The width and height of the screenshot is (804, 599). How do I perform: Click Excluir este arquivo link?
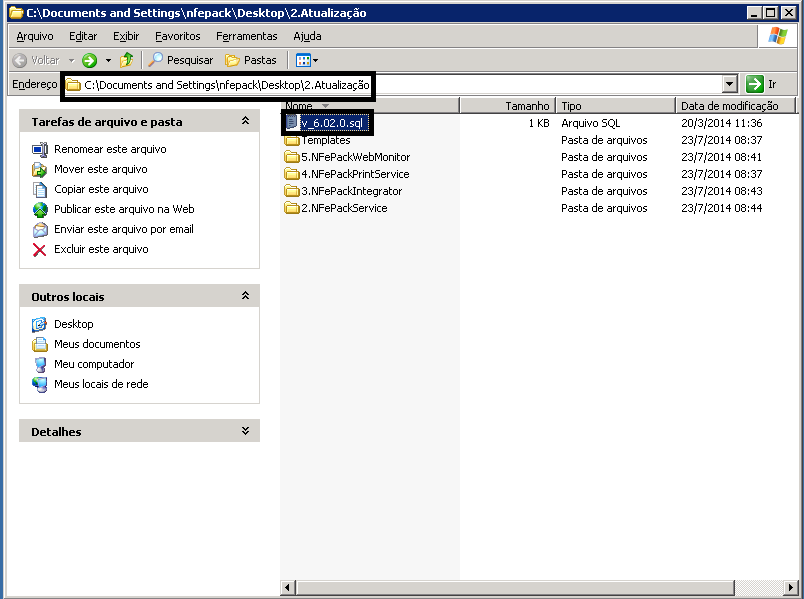(101, 249)
